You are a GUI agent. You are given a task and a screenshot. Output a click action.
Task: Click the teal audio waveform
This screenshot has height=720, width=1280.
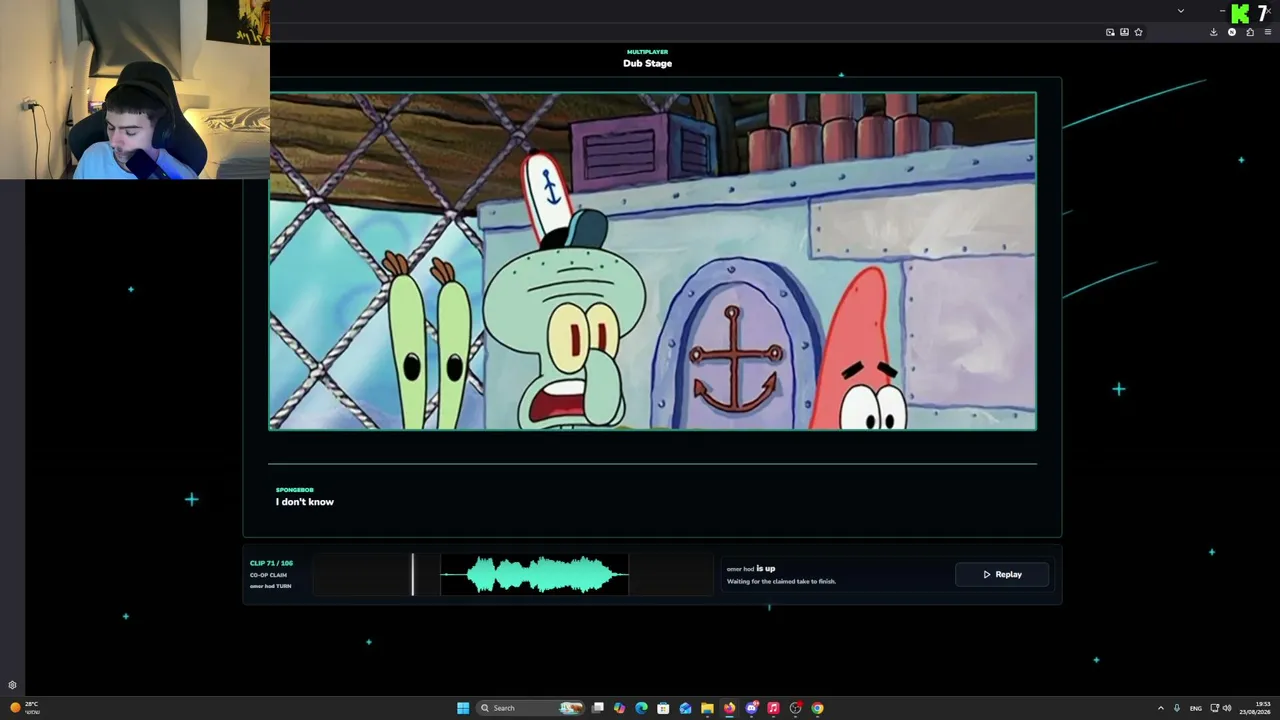535,574
